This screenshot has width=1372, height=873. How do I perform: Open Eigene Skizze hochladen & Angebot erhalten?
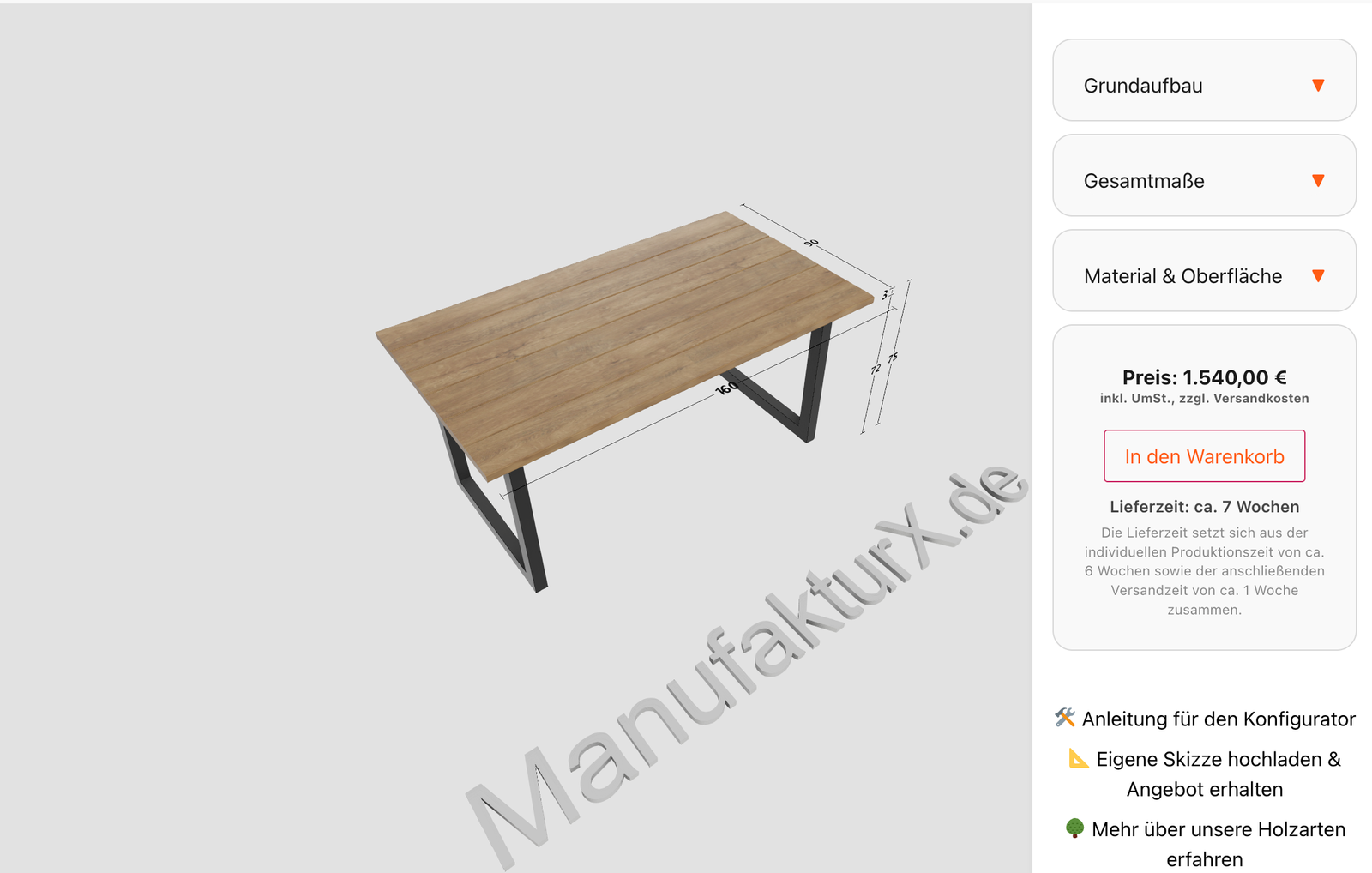[1218, 774]
